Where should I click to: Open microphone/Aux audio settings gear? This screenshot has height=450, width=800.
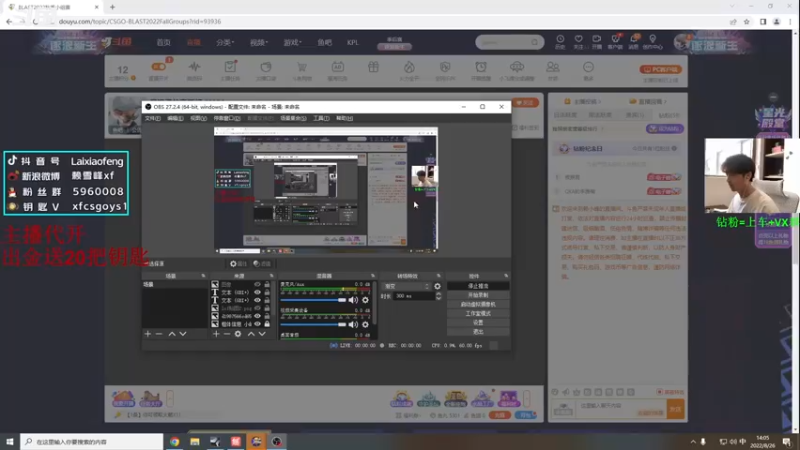pyautogui.click(x=365, y=300)
